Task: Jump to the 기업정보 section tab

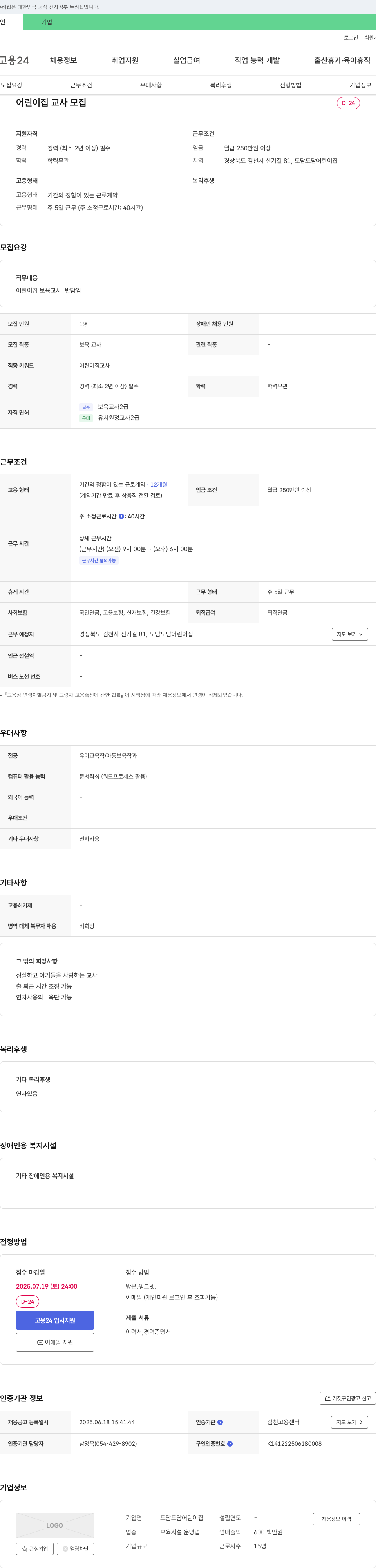Action: click(x=360, y=85)
